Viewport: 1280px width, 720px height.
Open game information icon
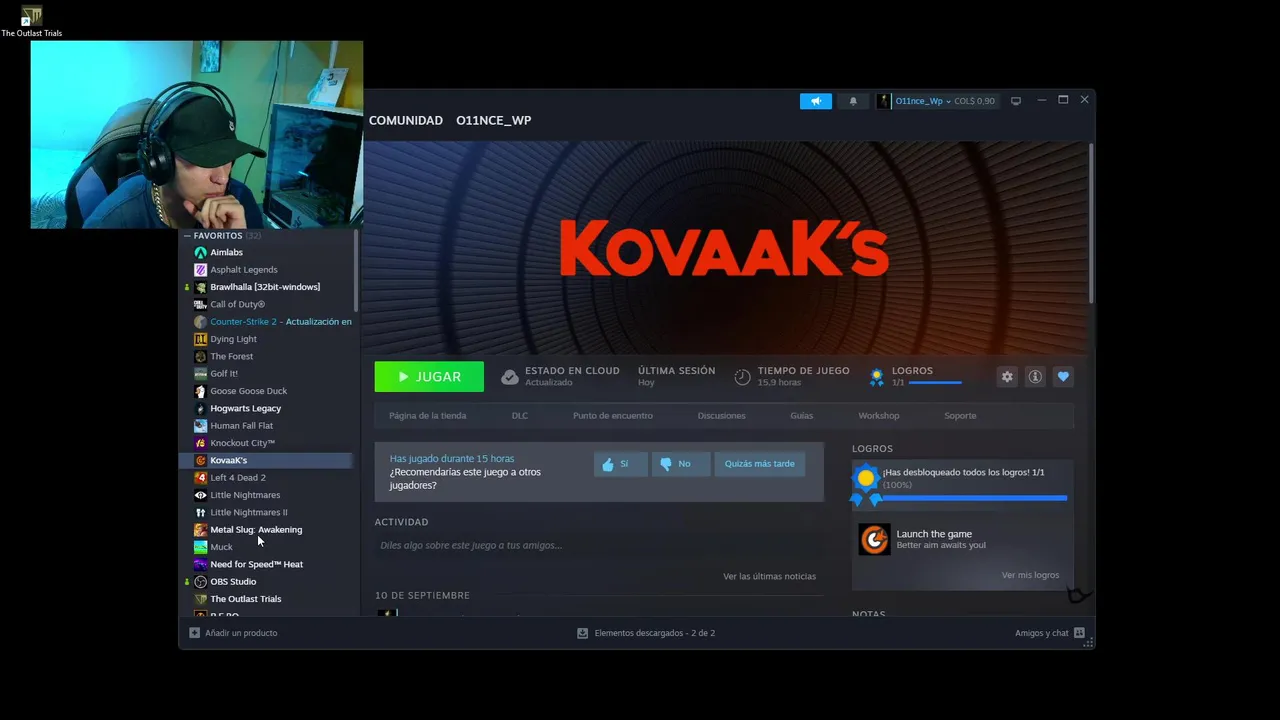coord(1035,377)
